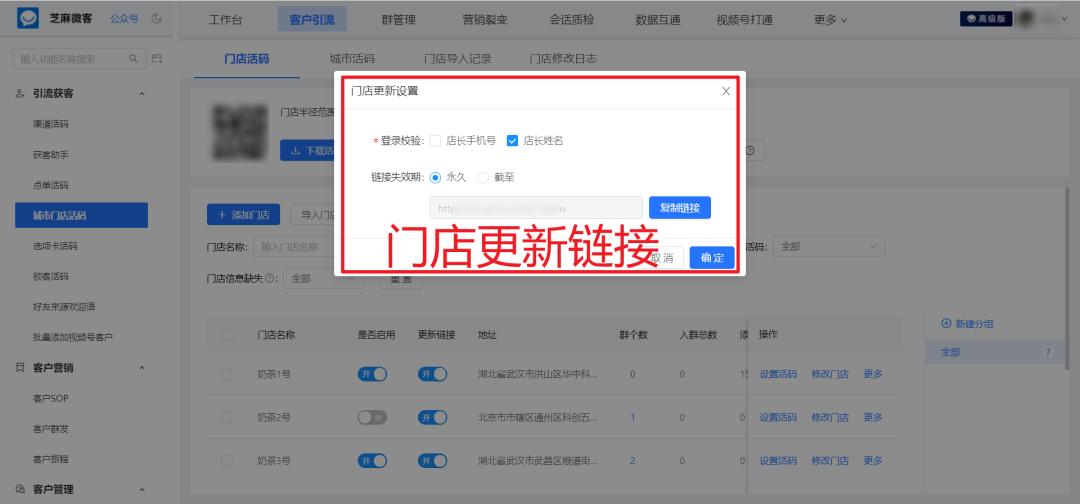Open 渠道活码 in sidebar
The image size is (1080, 504).
click(x=51, y=124)
